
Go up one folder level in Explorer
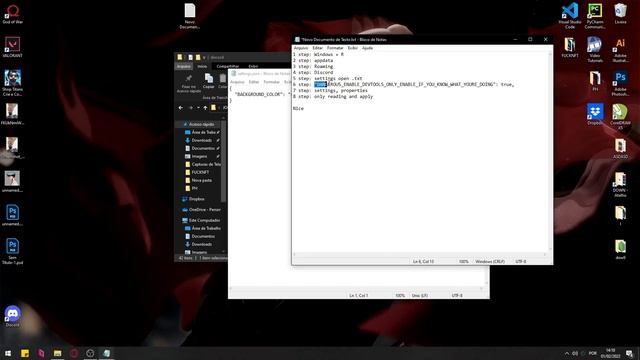click(205, 108)
